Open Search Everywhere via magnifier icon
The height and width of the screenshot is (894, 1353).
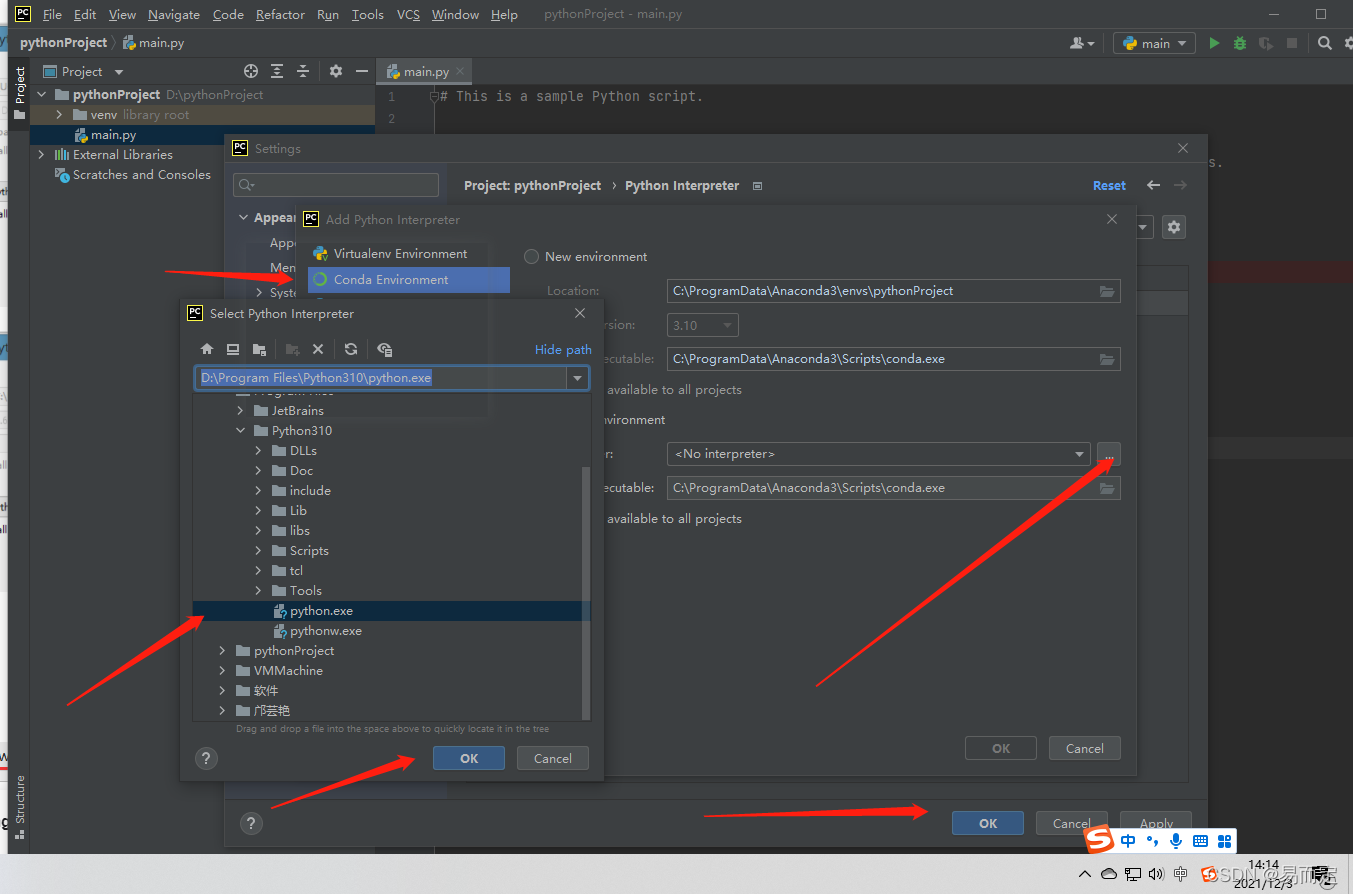tap(1325, 43)
